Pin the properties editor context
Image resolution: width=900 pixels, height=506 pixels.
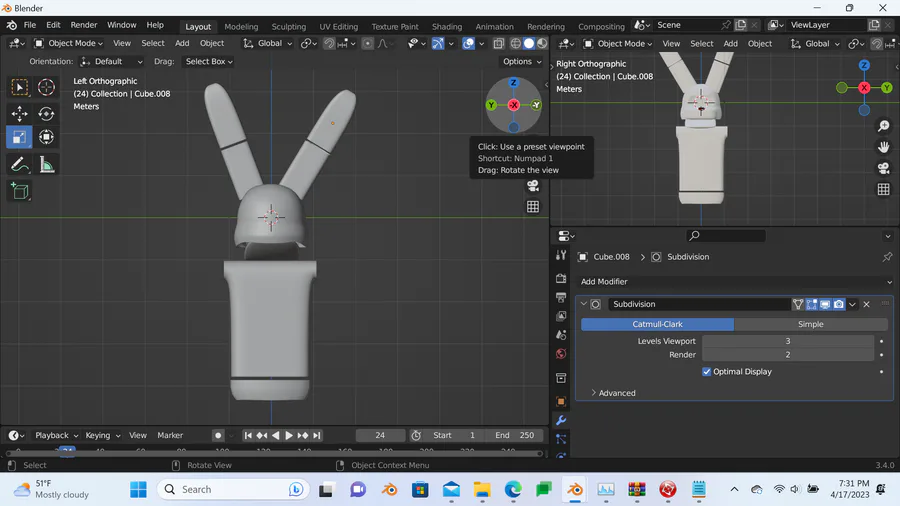887,257
